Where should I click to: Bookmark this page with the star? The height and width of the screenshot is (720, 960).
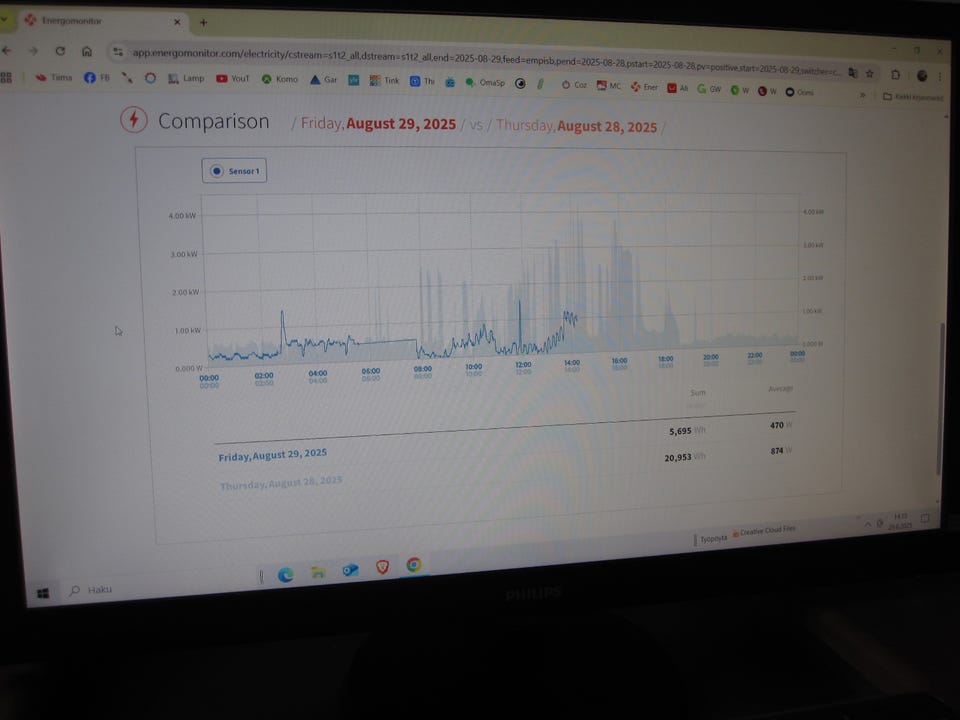click(x=869, y=73)
